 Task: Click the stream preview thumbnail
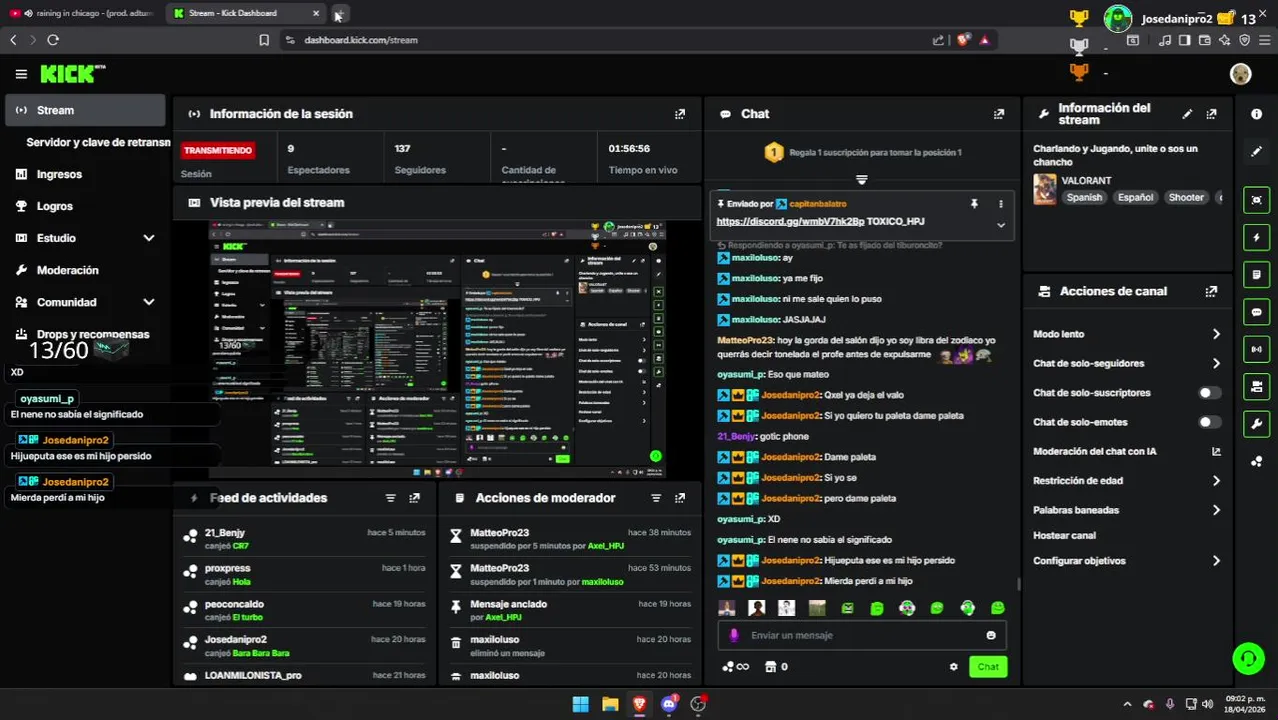click(437, 350)
